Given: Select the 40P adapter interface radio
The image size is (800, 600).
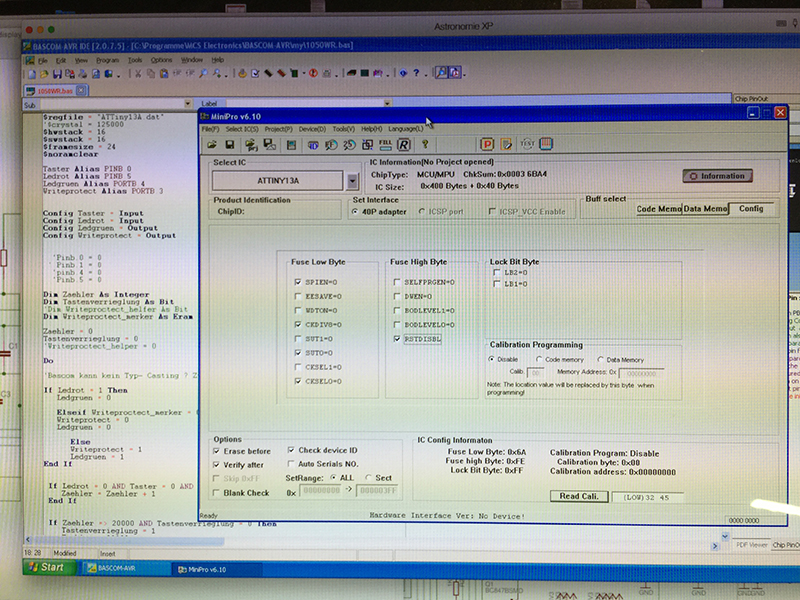Looking at the screenshot, I should pos(355,212).
